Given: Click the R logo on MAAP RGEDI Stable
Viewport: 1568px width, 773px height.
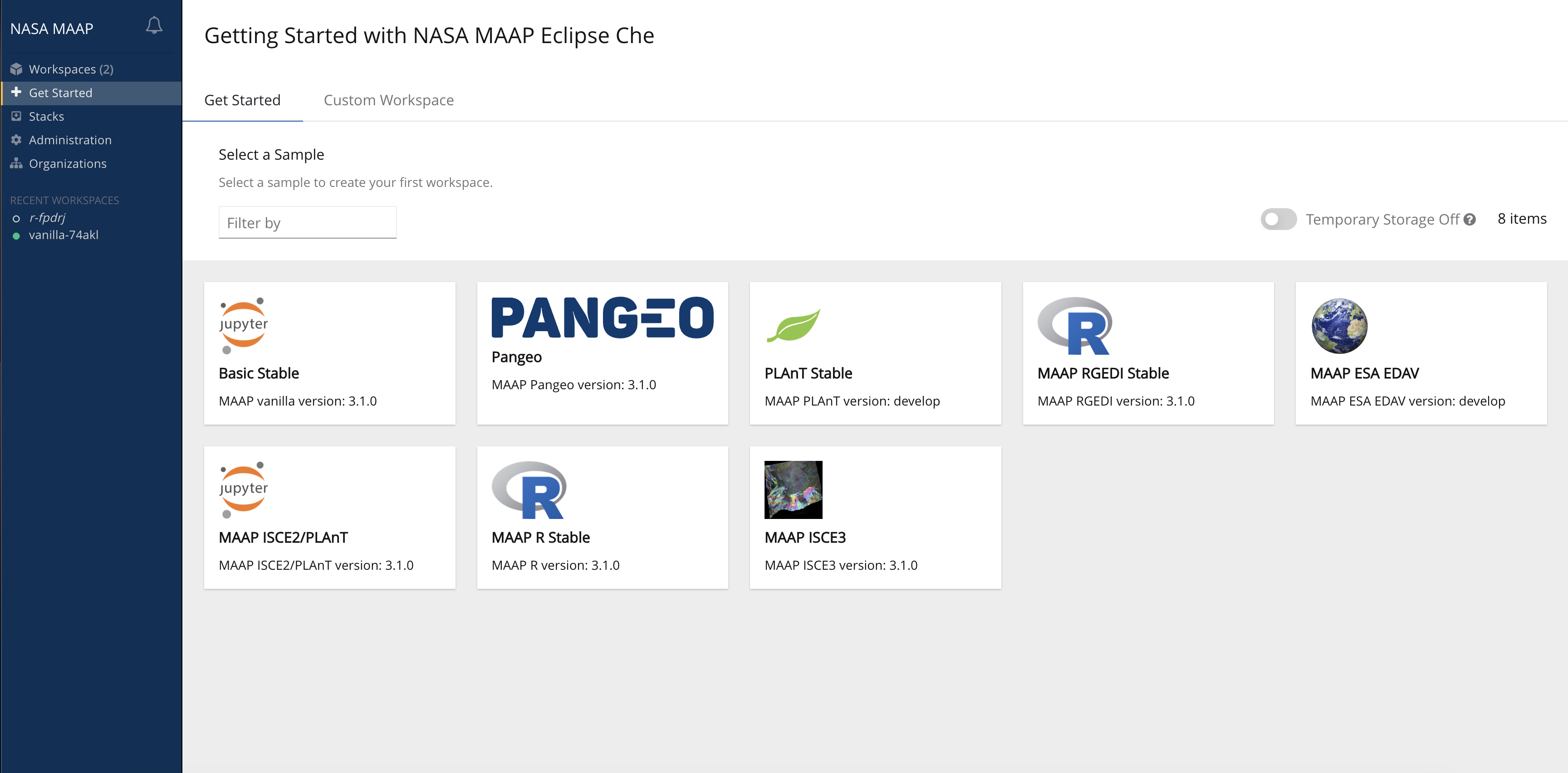Looking at the screenshot, I should 1075,326.
